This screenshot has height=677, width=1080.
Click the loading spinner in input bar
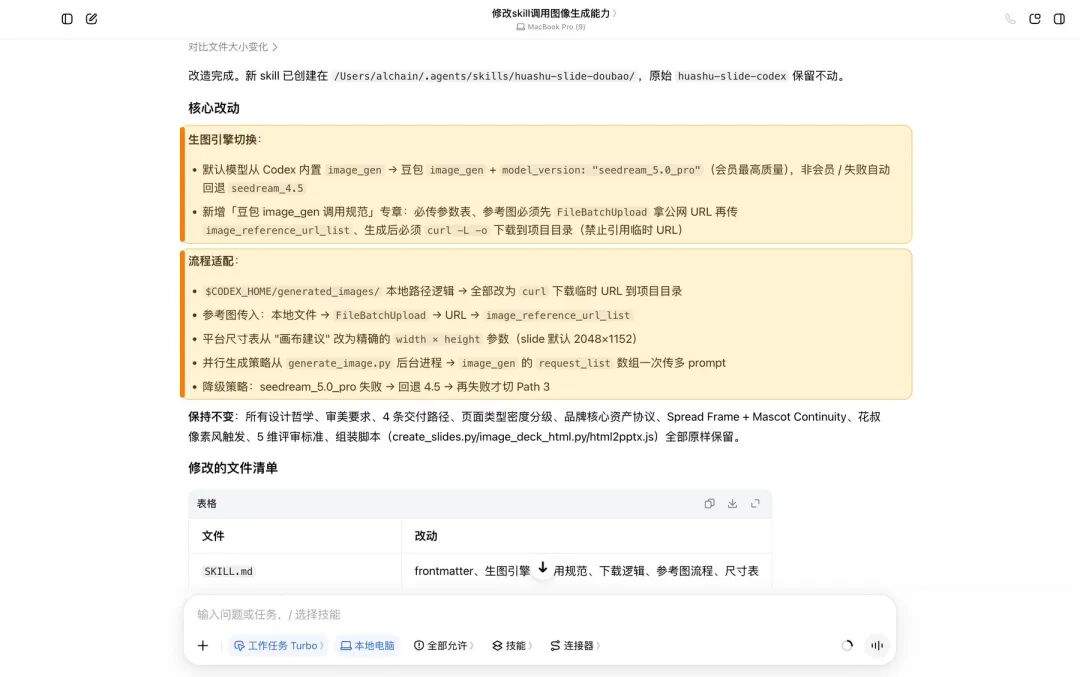coord(847,645)
